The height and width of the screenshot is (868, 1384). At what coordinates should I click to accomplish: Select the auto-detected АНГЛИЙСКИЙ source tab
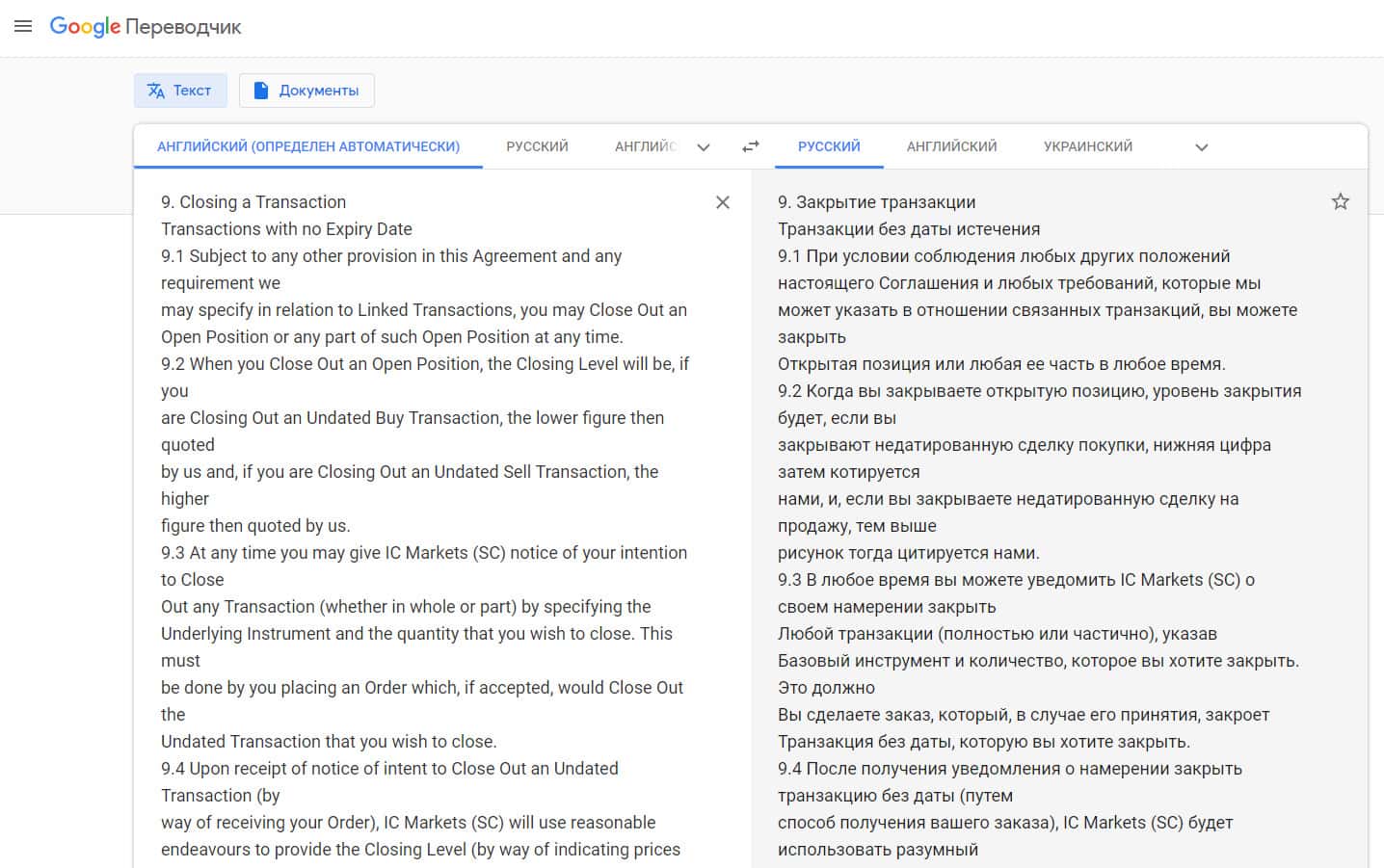pos(308,146)
